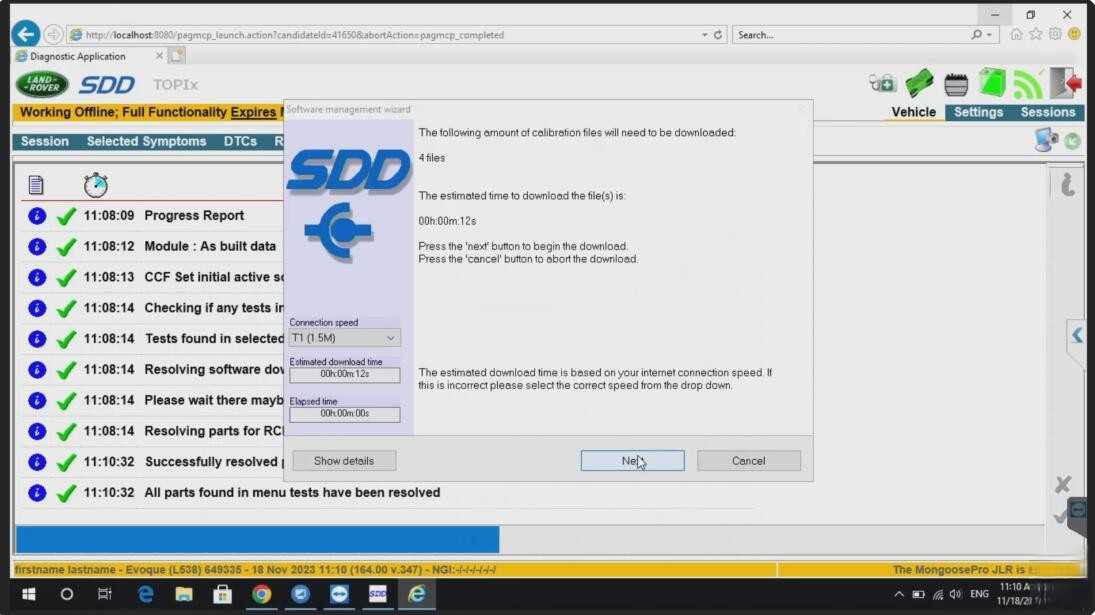This screenshot has height=615, width=1095.
Task: Open the Selected Symptoms tab
Action: point(147,142)
